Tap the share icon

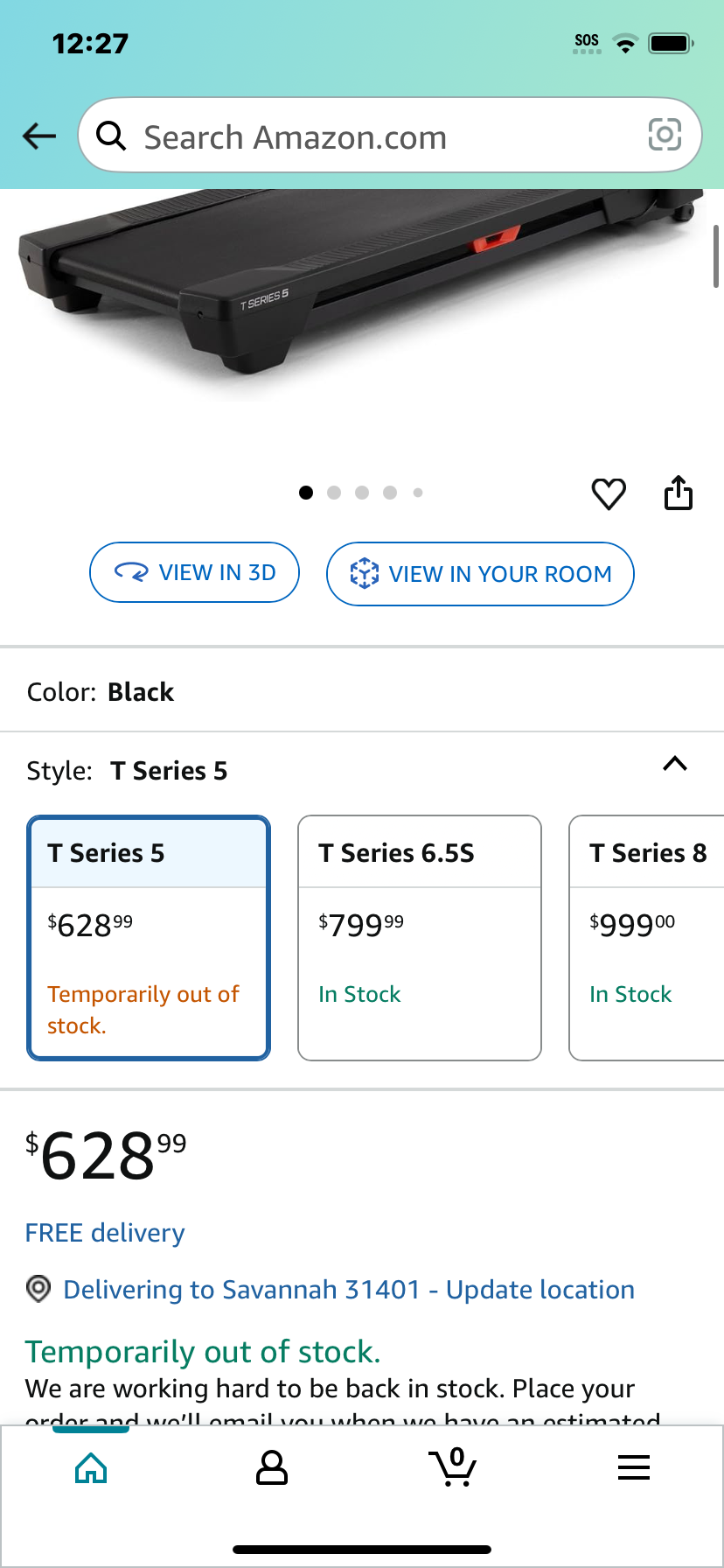[x=679, y=493]
